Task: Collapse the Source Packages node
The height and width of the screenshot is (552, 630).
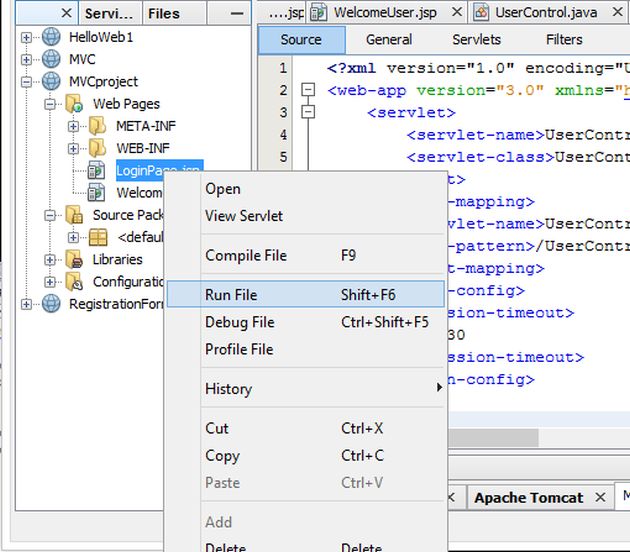Action: 50,215
